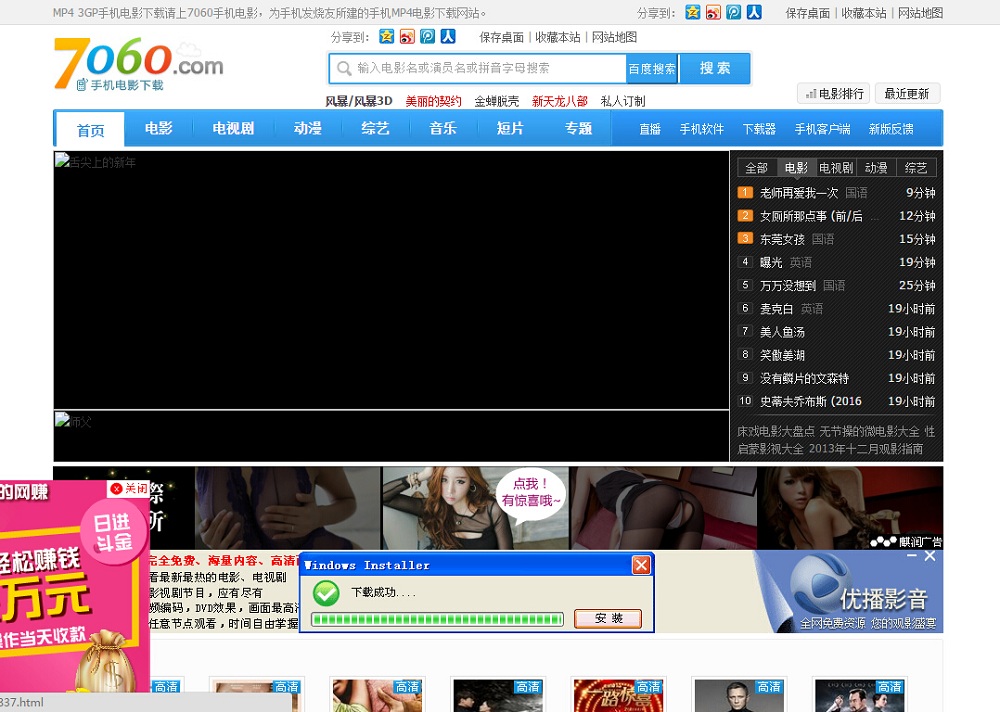This screenshot has height=712, width=1000.
Task: Share via Weibo icon in top bar
Action: click(713, 12)
